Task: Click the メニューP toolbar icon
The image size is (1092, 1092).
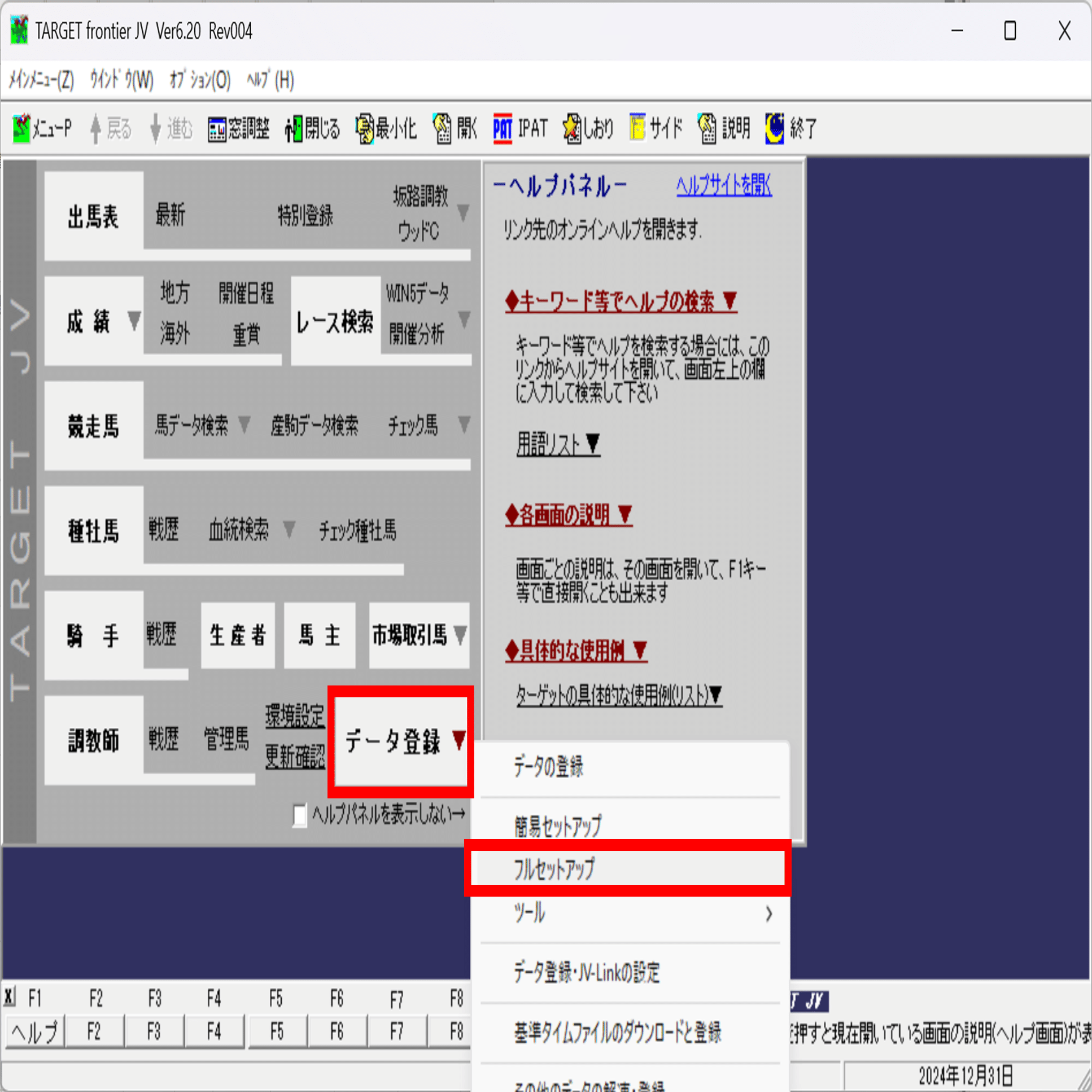Action: 21,129
